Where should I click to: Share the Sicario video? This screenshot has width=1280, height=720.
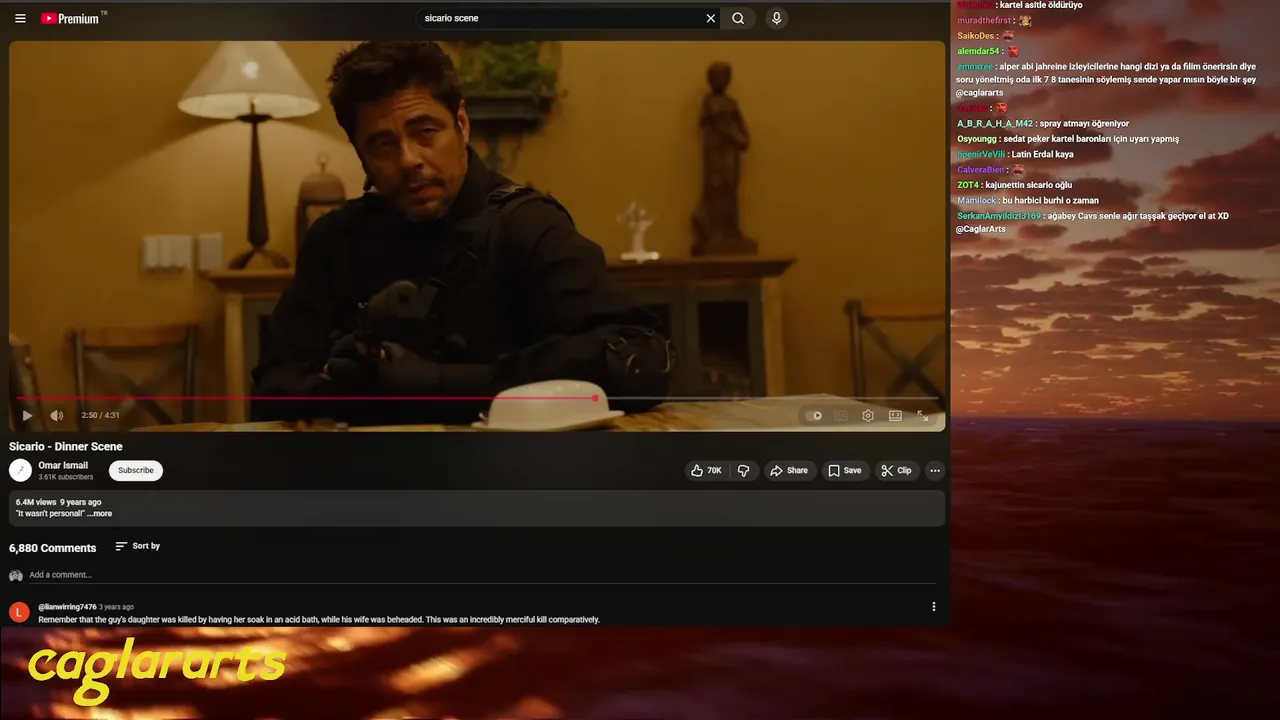click(x=788, y=470)
